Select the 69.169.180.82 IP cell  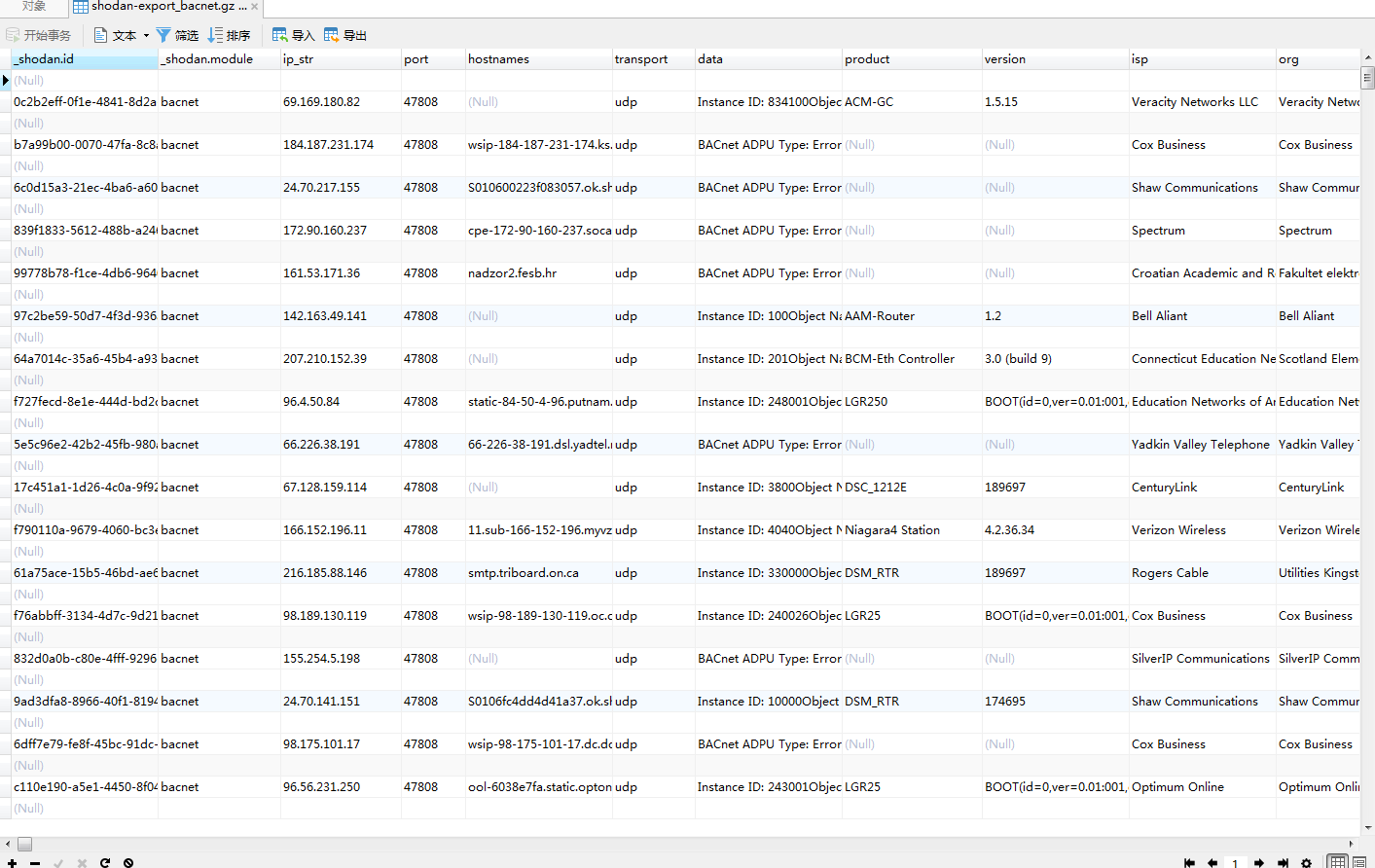[x=341, y=102]
